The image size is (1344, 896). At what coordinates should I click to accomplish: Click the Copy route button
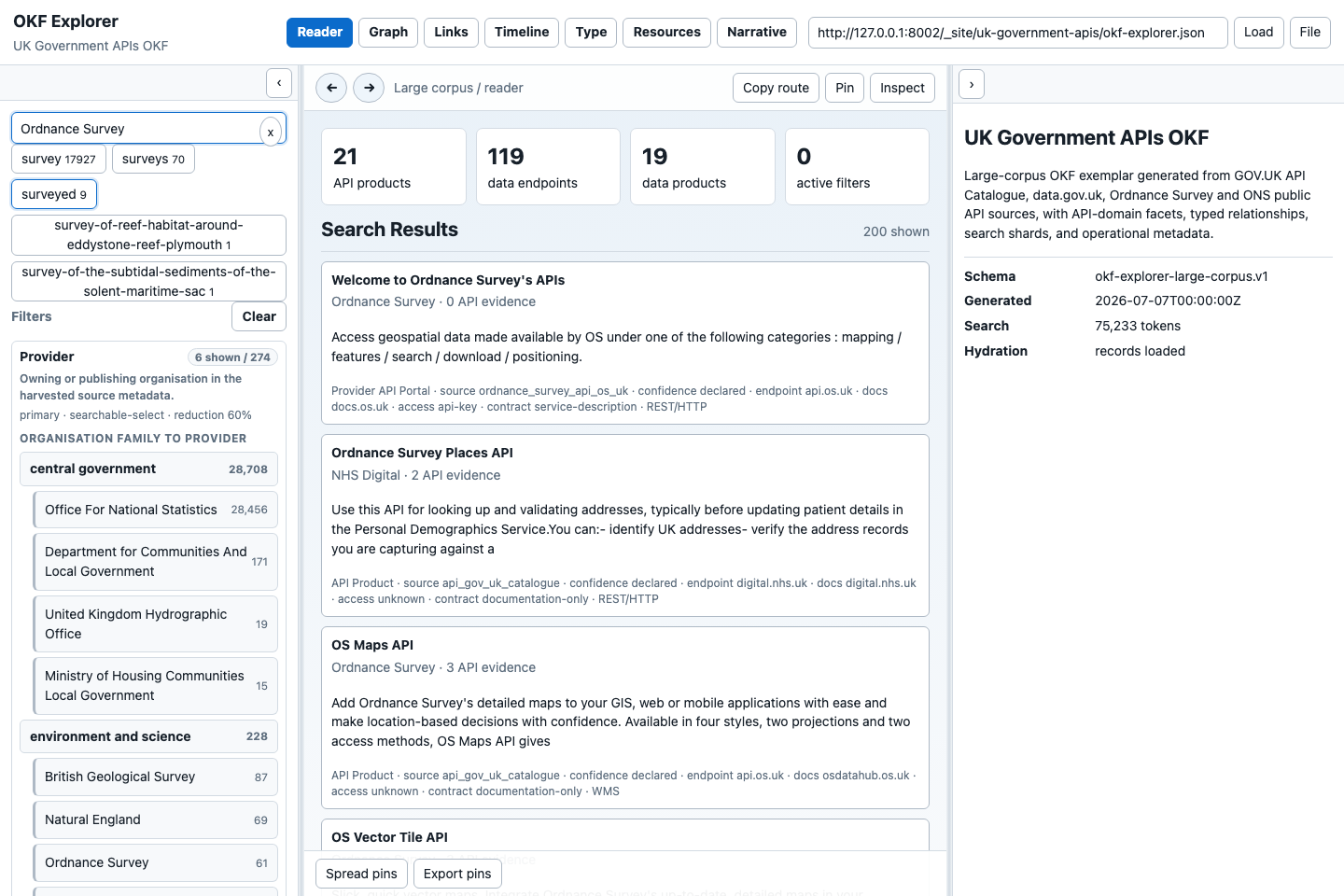pos(776,88)
